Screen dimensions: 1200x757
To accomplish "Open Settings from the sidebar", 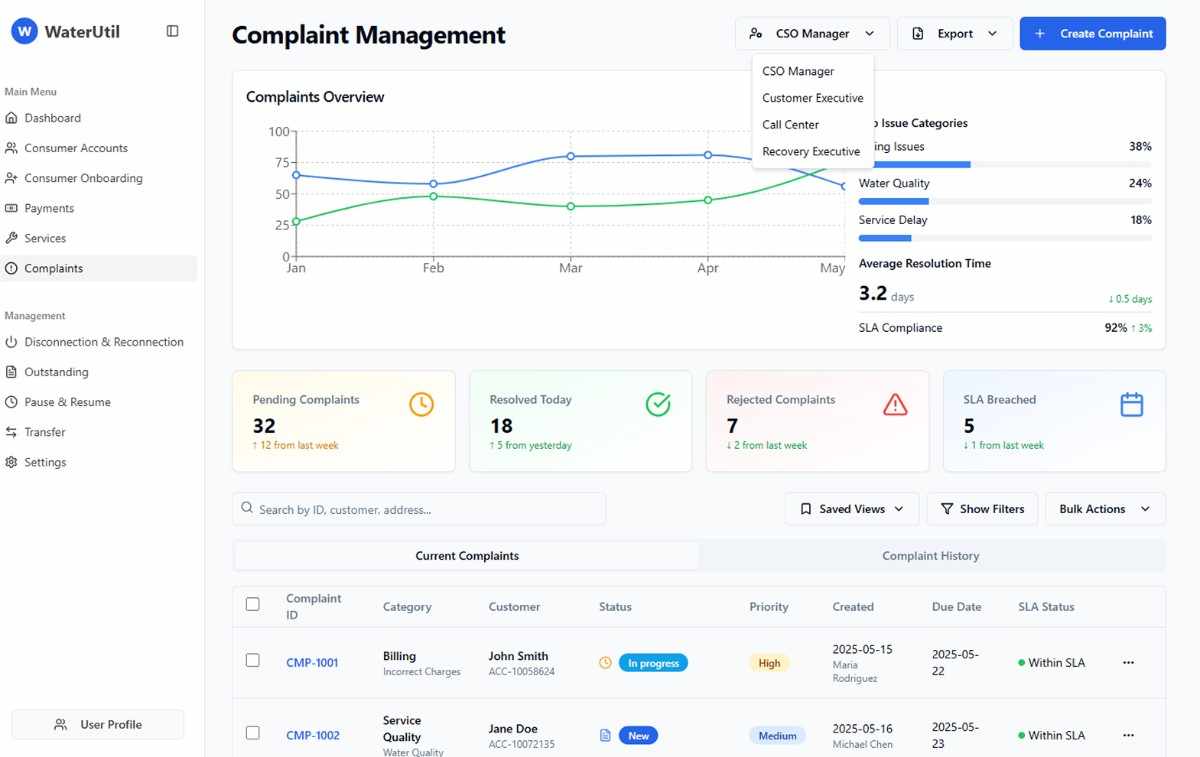I will tap(47, 461).
